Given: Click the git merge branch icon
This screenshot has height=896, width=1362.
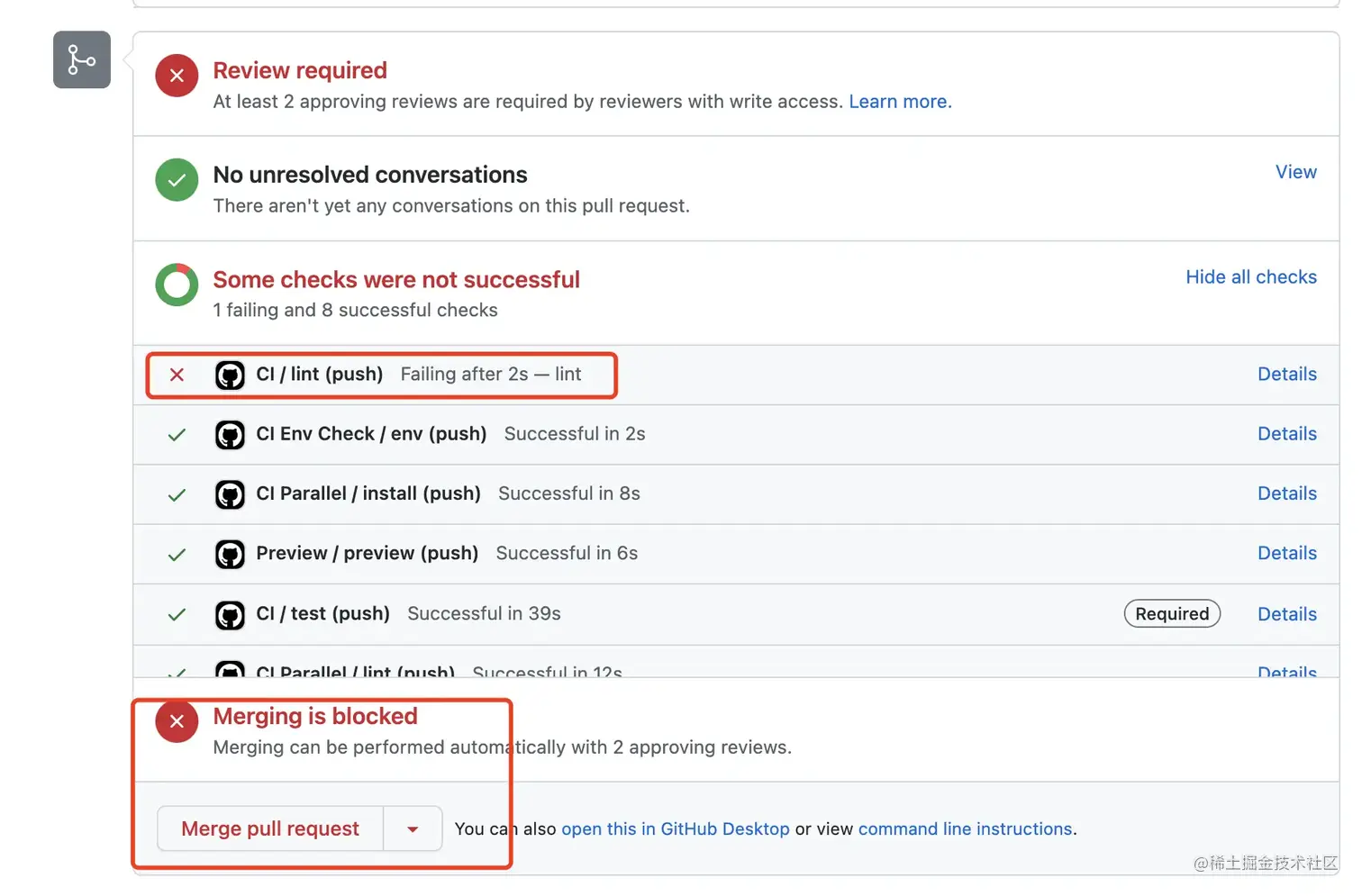Looking at the screenshot, I should coord(82,60).
